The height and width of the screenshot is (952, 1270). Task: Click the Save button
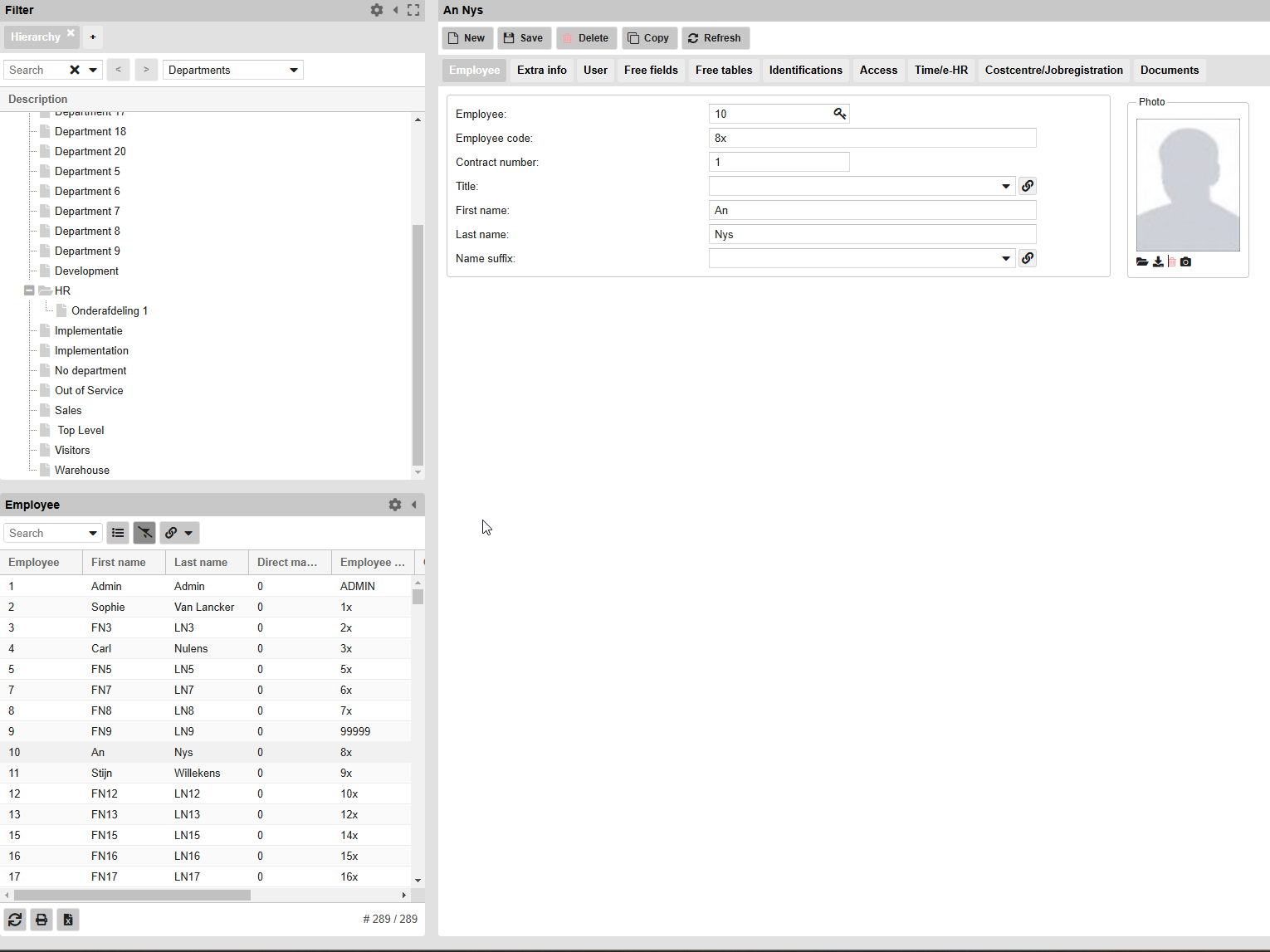pos(524,38)
